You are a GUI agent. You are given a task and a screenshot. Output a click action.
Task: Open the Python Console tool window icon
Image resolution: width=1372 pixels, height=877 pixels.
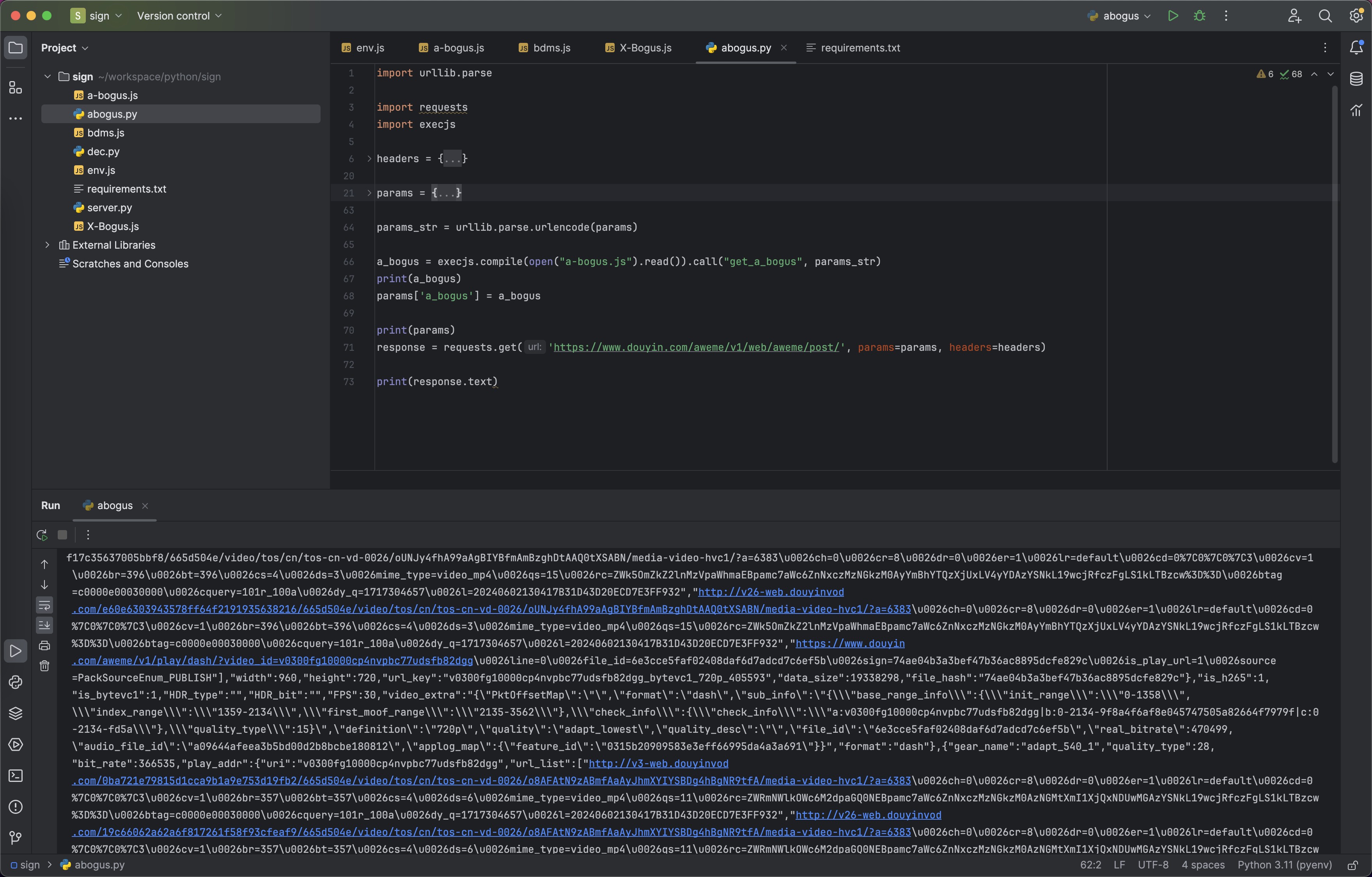(x=15, y=682)
